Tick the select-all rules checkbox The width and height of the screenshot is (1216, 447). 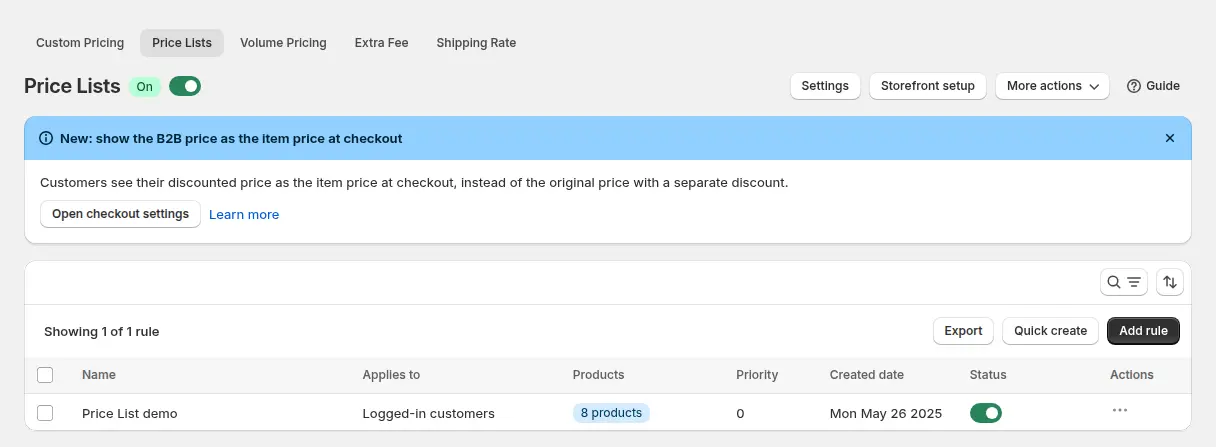click(x=45, y=375)
